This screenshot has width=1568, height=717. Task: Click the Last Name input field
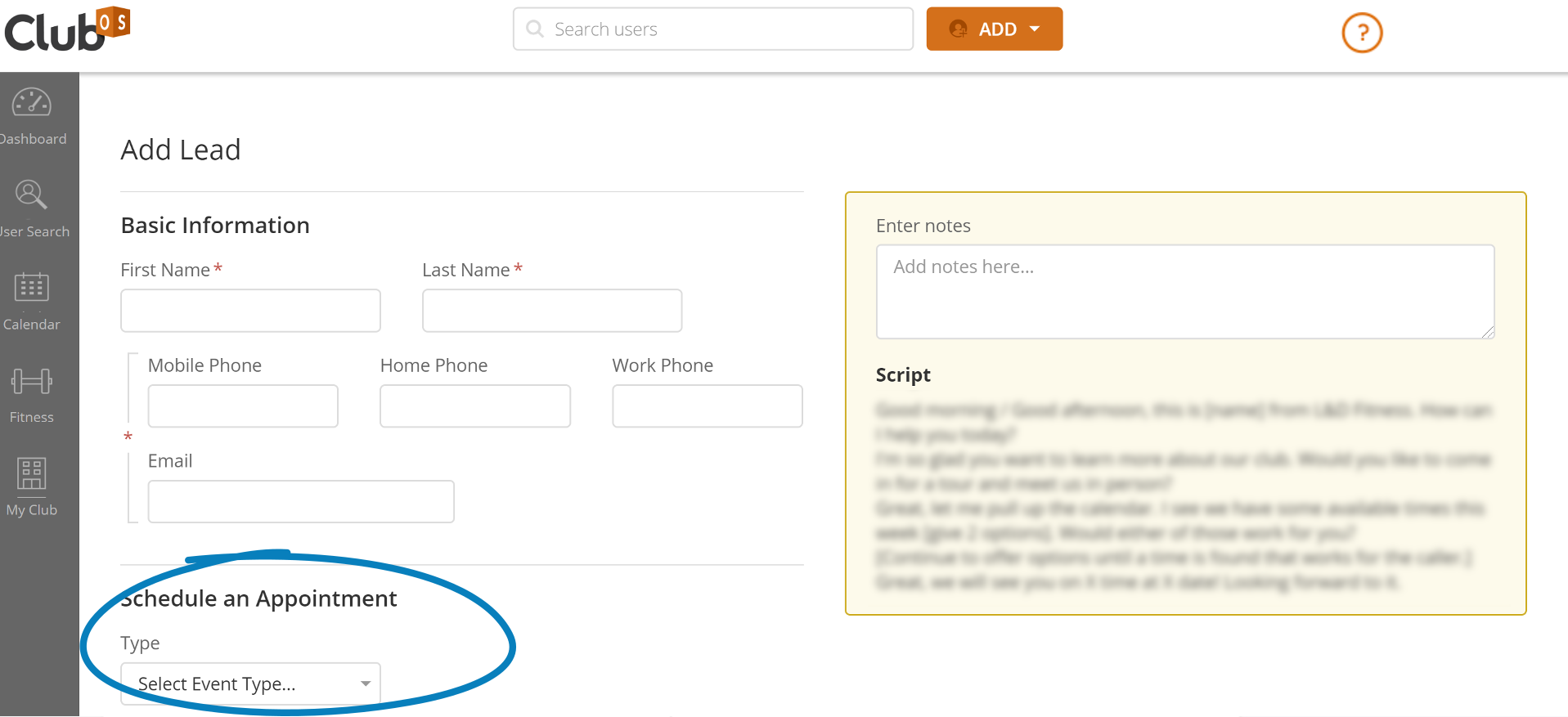coord(552,311)
